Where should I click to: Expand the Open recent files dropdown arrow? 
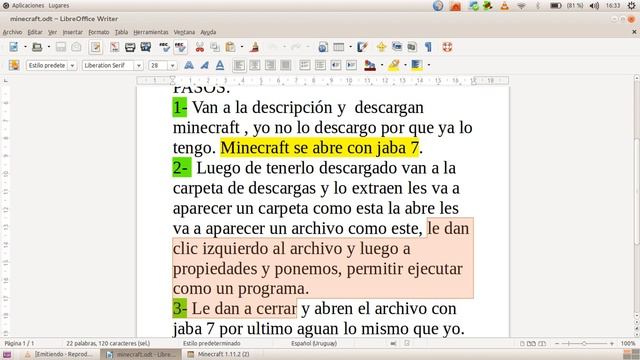(x=49, y=47)
